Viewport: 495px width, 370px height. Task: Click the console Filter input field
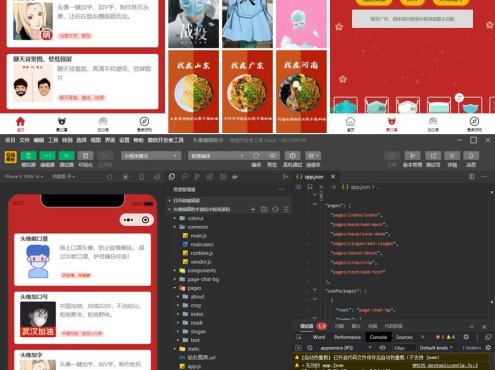click(404, 348)
